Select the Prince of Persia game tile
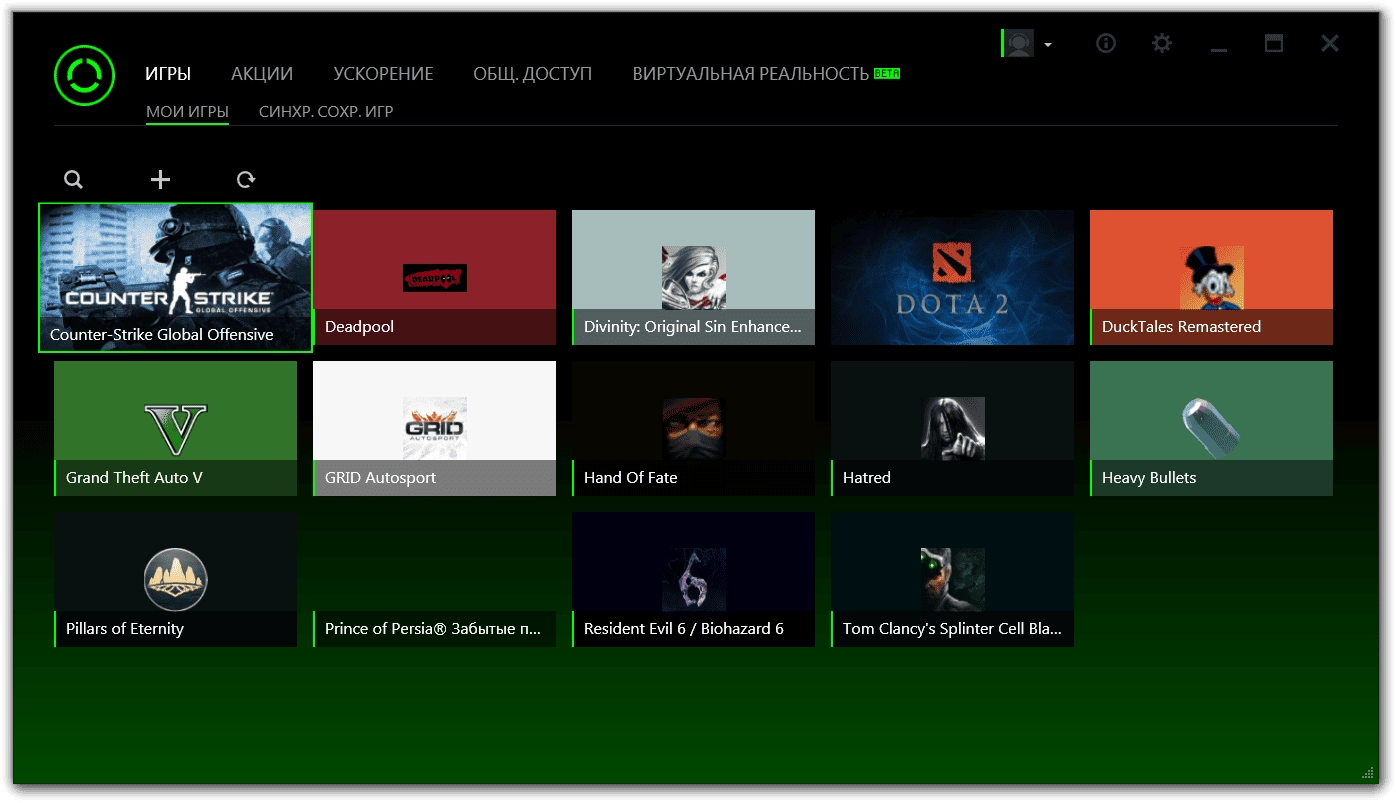The image size is (1396, 803). coord(434,579)
